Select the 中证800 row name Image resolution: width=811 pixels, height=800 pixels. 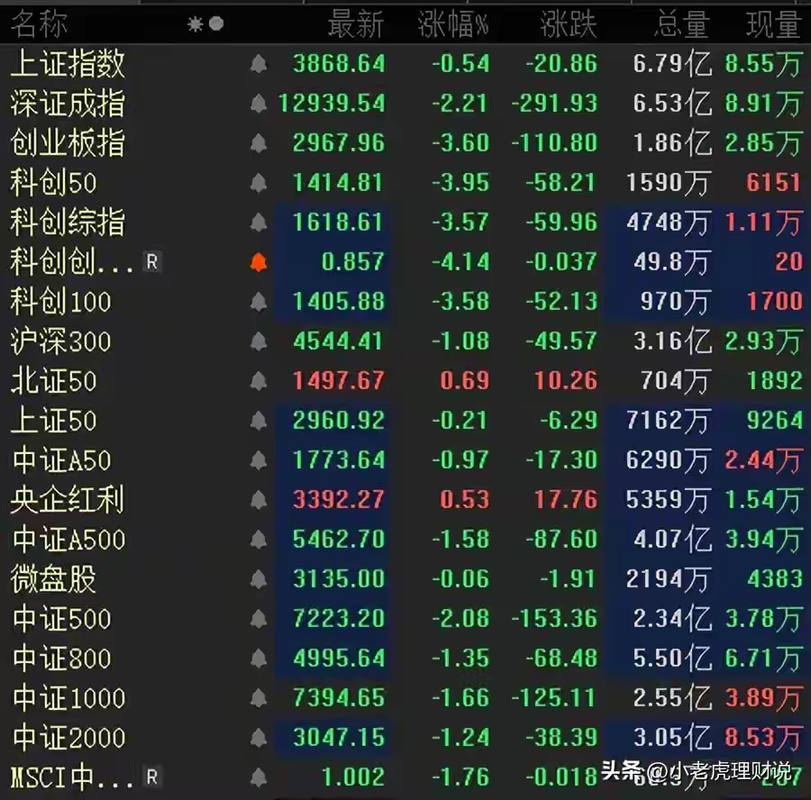coord(62,658)
